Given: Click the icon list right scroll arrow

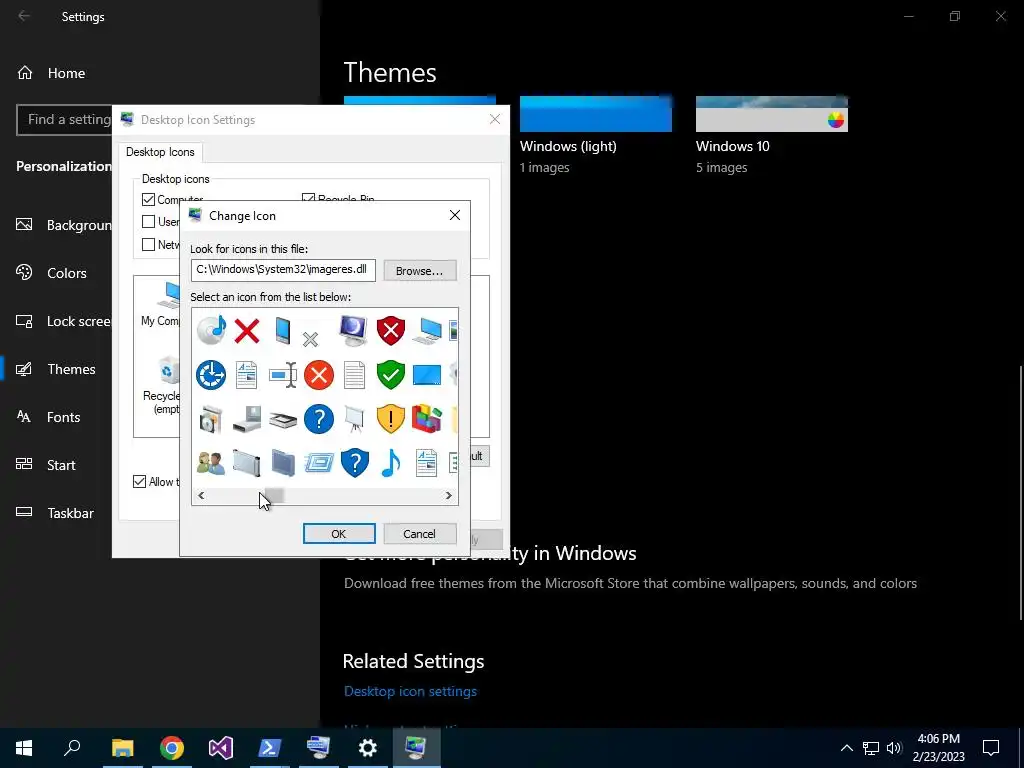Looking at the screenshot, I should [449, 496].
